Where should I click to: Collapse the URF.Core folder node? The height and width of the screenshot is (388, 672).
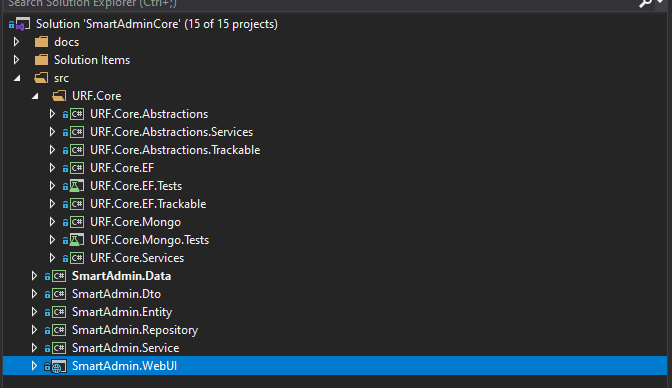35,96
